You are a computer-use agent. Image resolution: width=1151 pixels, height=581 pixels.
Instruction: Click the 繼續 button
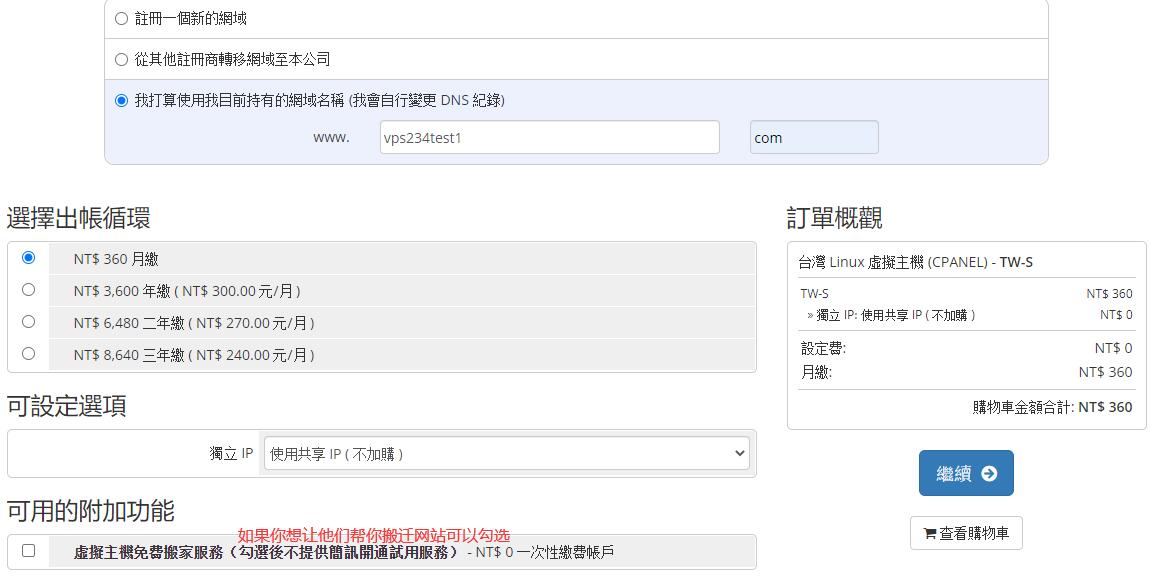tap(966, 473)
